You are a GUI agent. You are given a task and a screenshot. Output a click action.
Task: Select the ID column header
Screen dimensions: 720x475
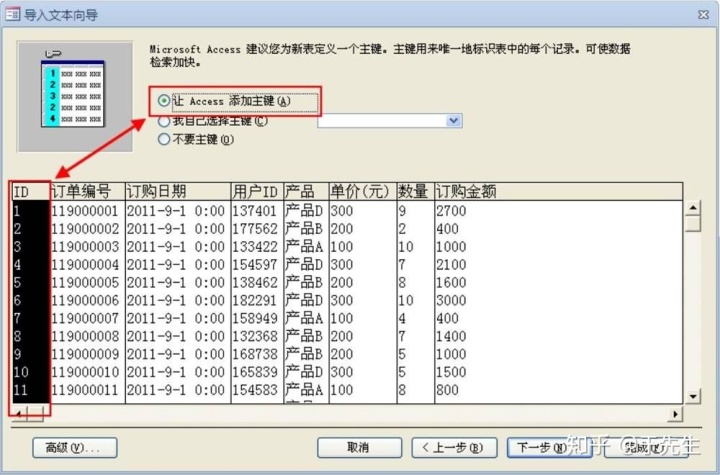tap(31, 192)
